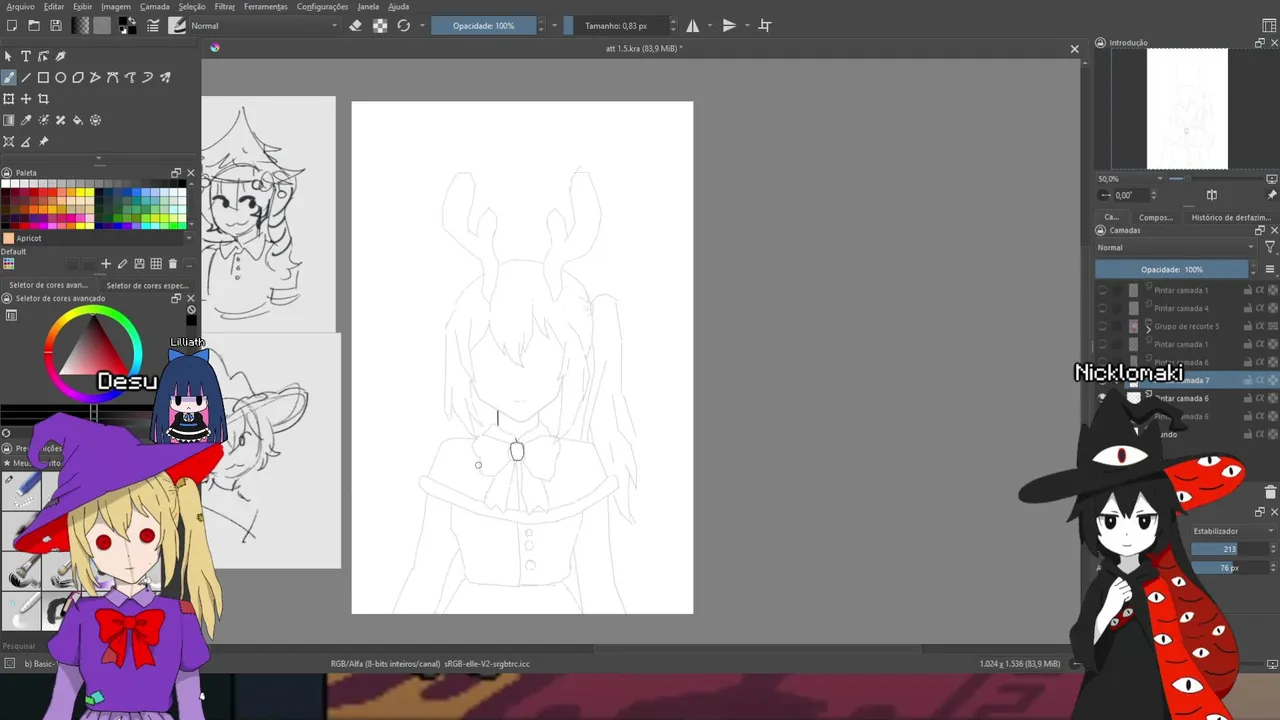The image size is (1280, 720).
Task: Open the brush blending mode dropdown
Action: (x=263, y=26)
